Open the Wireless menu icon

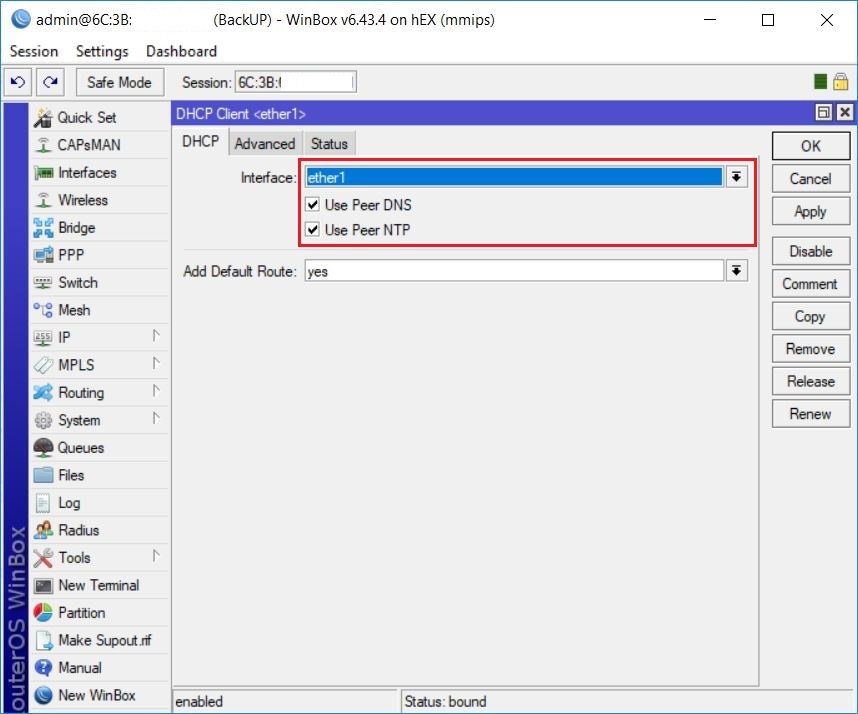[43, 200]
